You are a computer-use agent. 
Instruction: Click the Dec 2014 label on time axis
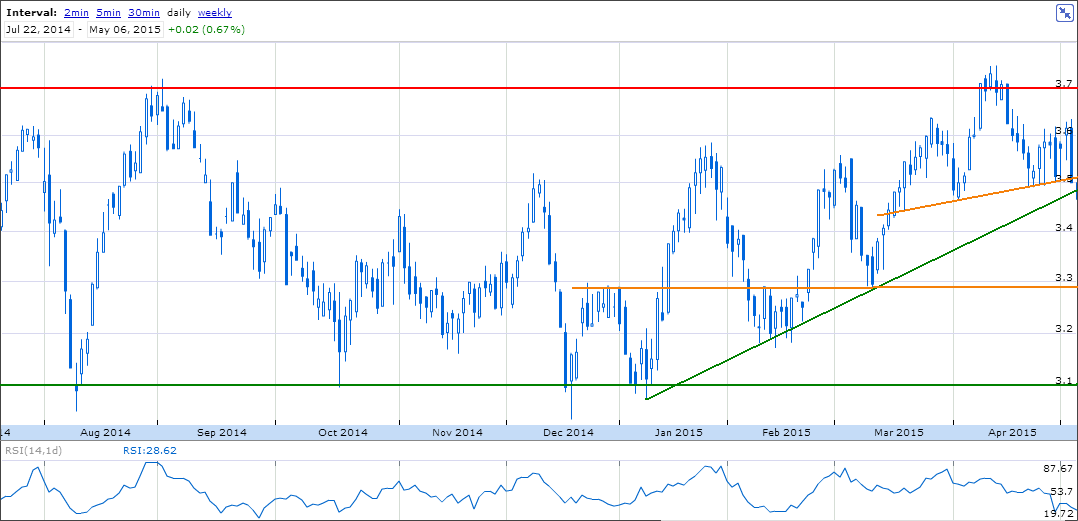[567, 433]
